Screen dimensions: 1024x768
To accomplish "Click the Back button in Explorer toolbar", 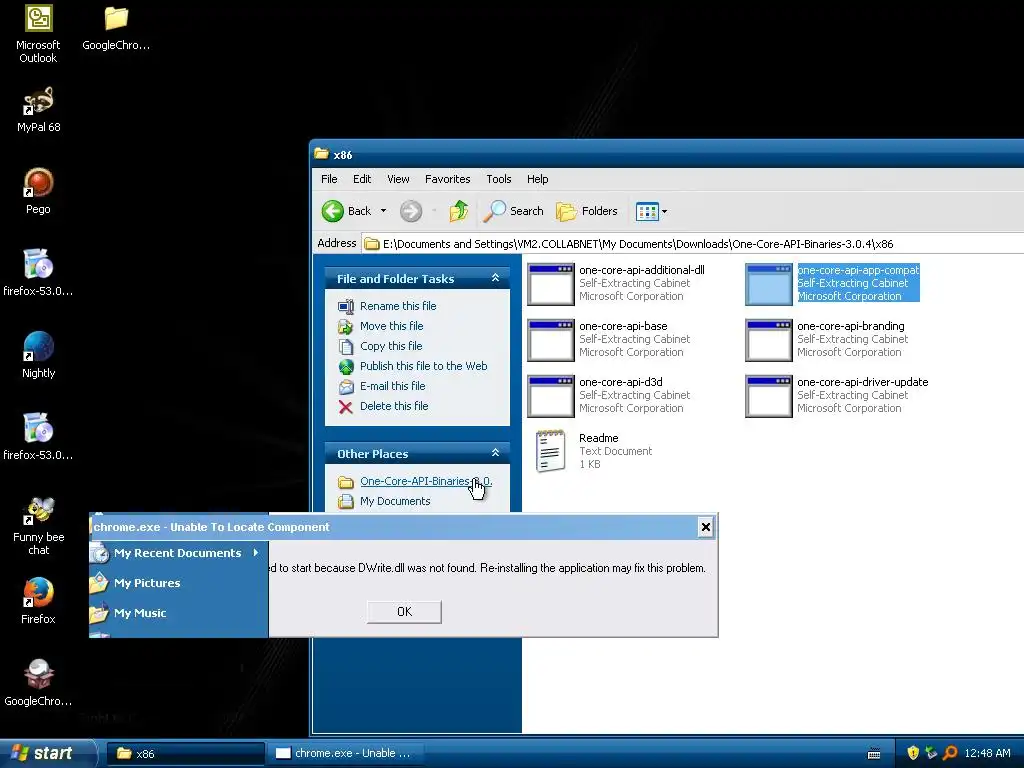I will coord(347,211).
